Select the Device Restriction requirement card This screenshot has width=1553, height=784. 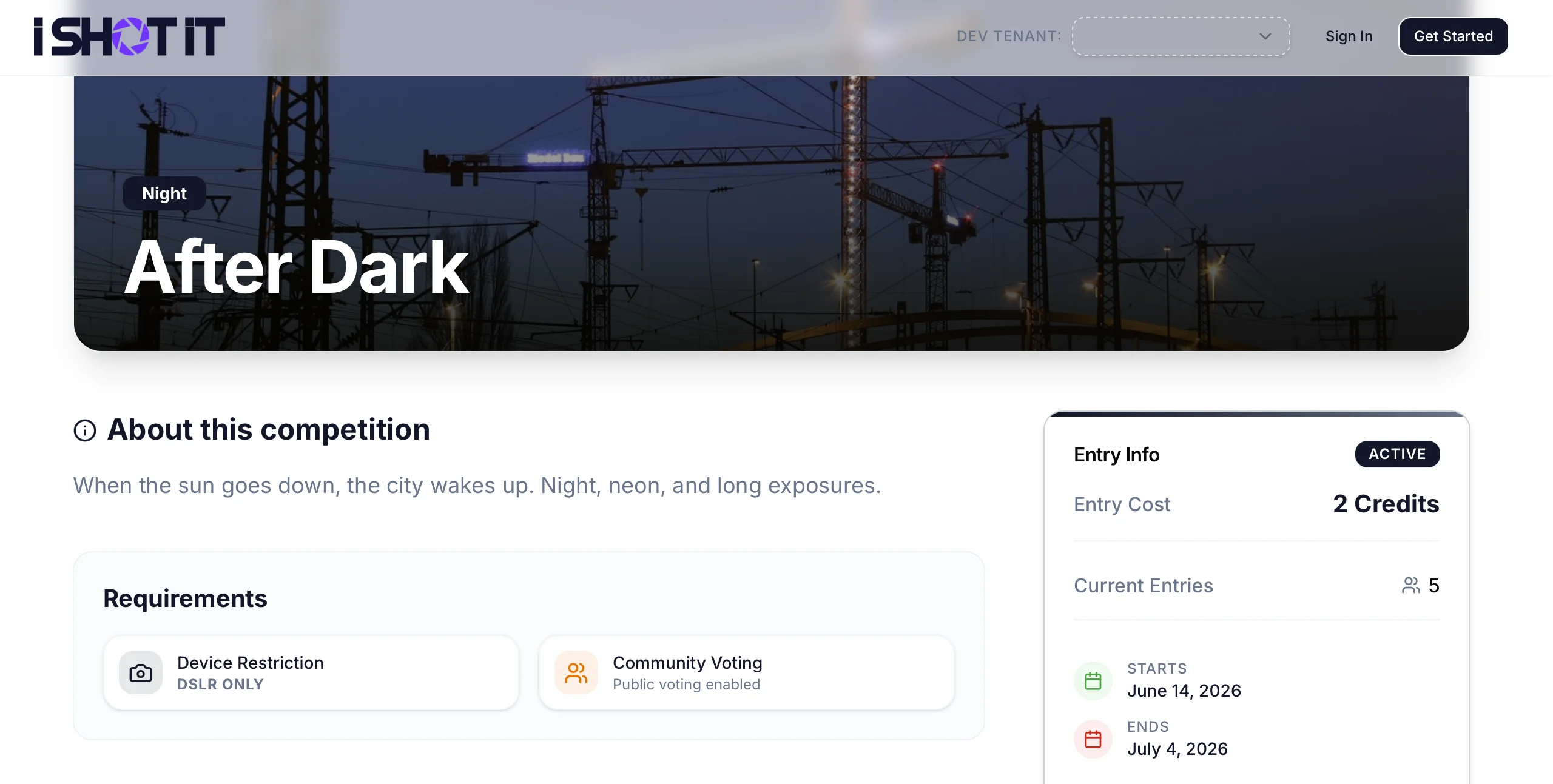tap(311, 672)
